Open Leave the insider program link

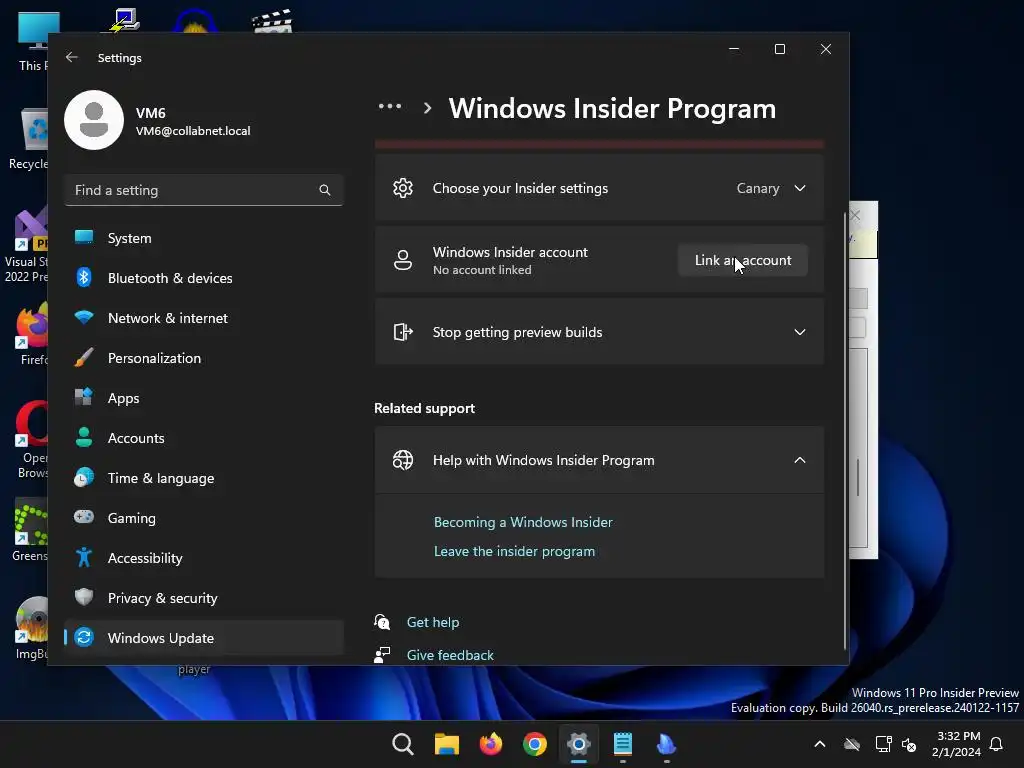coord(515,551)
